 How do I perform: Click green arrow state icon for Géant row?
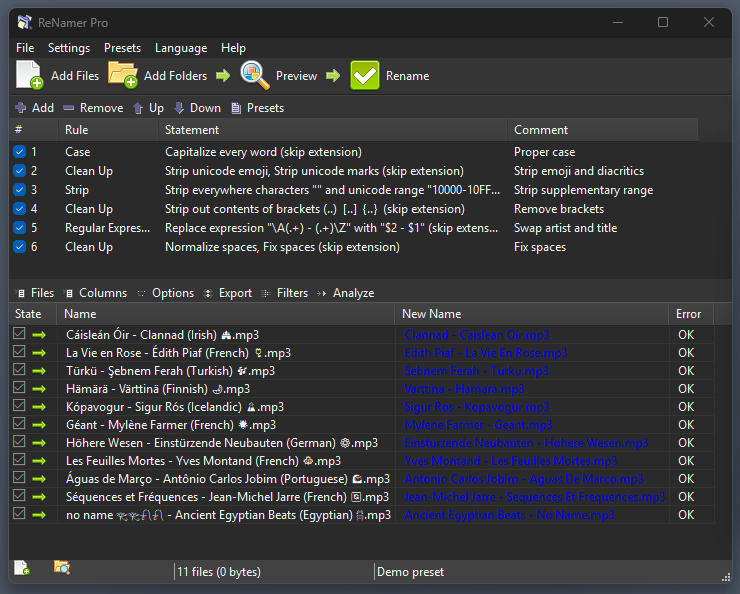click(39, 425)
